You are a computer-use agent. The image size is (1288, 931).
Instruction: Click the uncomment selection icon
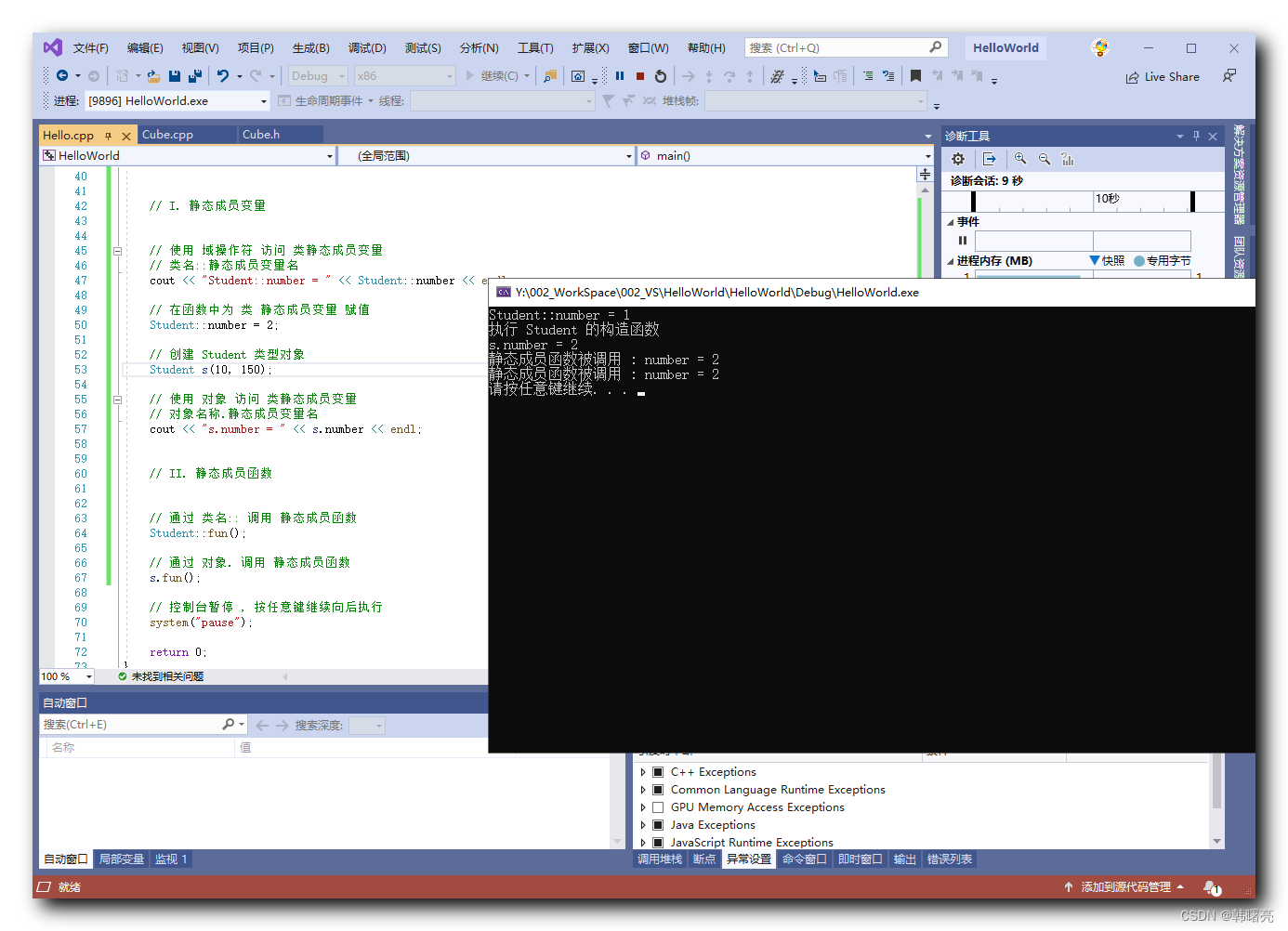(x=888, y=76)
